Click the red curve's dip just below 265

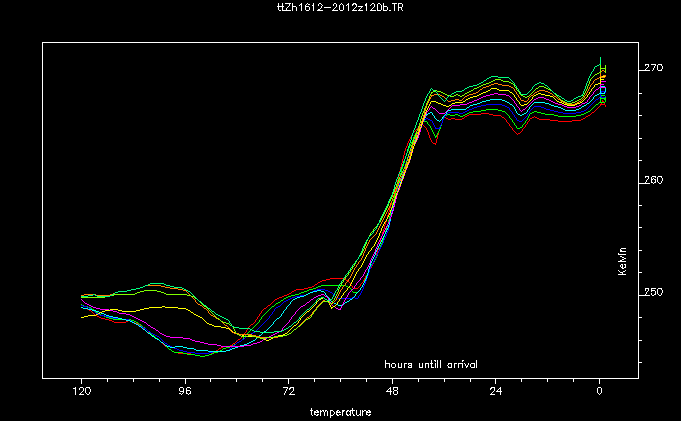(x=435, y=144)
